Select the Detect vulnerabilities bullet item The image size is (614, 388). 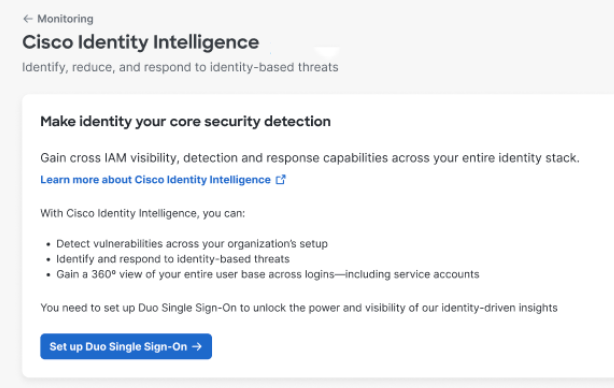point(192,244)
